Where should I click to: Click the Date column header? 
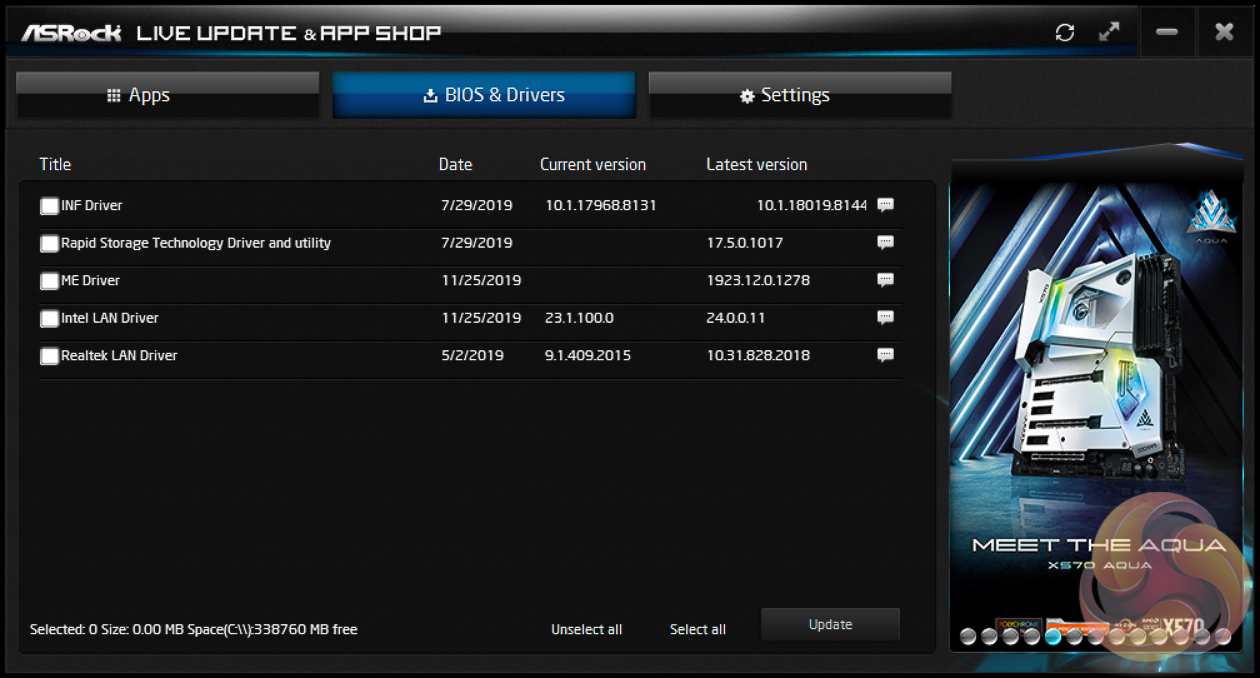[456, 164]
